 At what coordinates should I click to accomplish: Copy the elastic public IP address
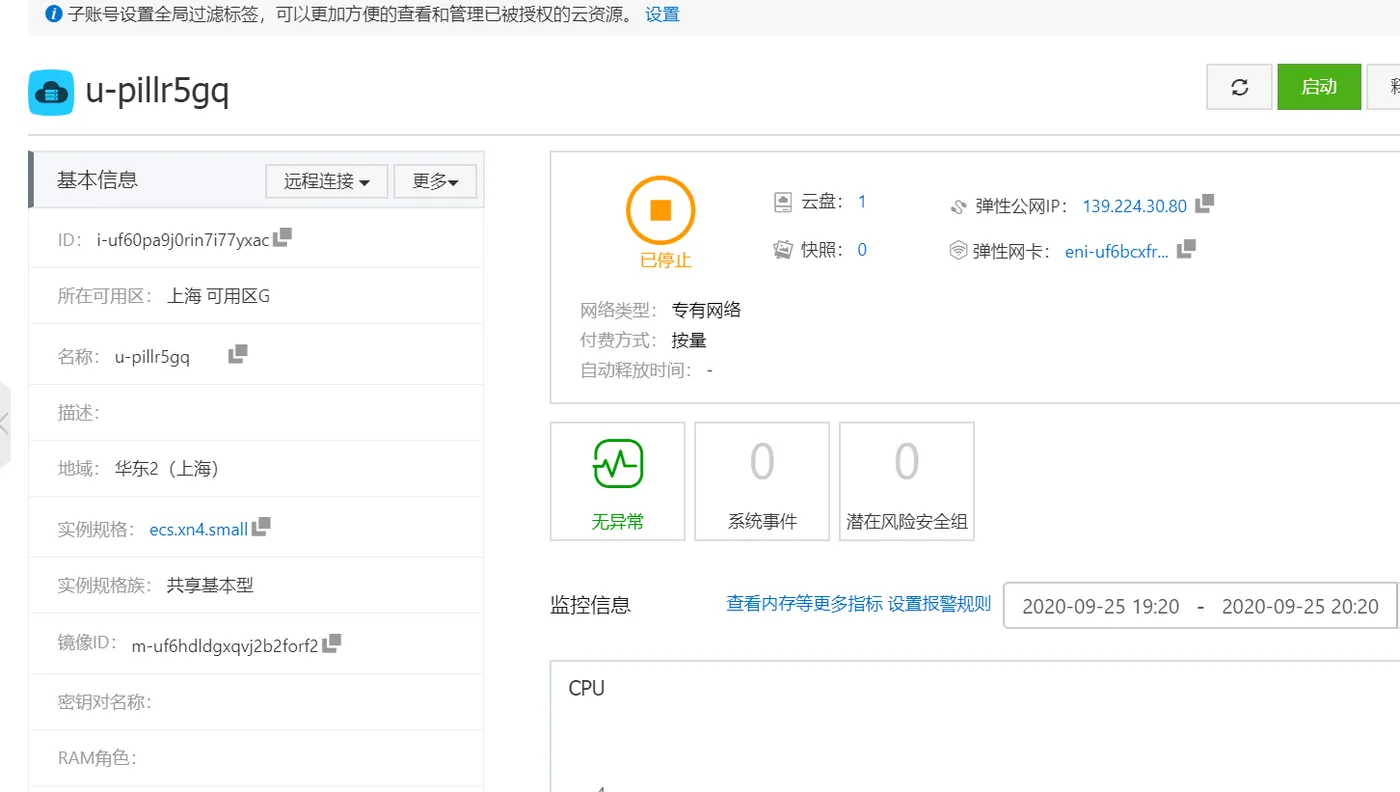(x=1207, y=203)
